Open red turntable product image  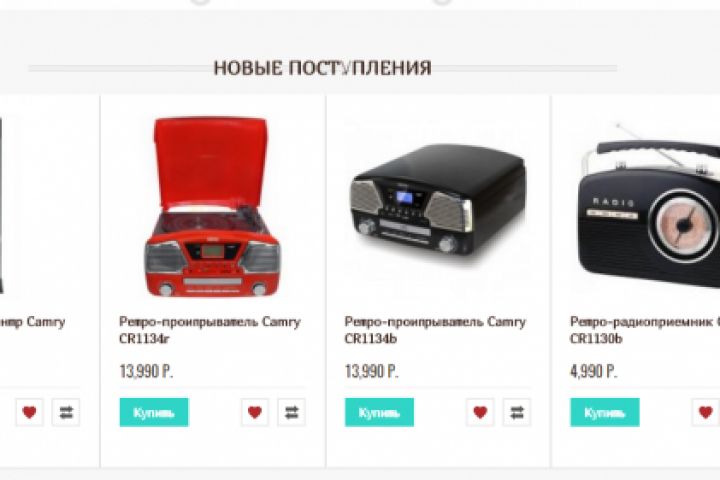212,207
